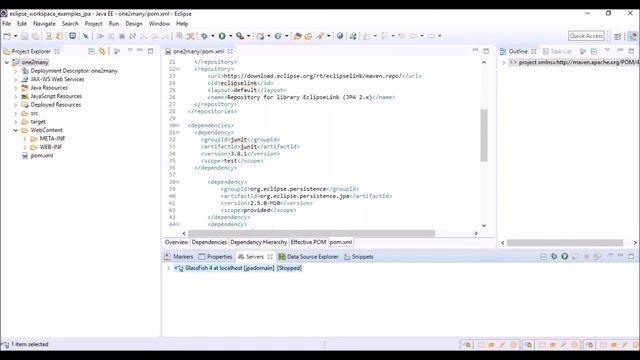Click the New file toolbar icon
This screenshot has height=360, width=640.
pos(7,36)
